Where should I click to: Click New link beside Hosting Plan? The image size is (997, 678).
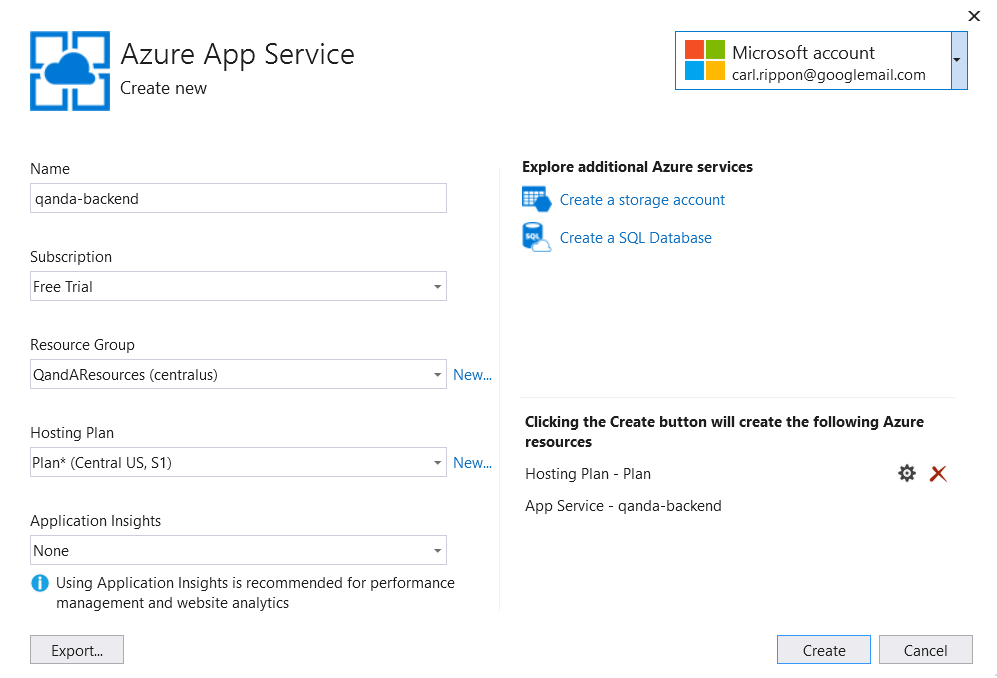tap(472, 463)
